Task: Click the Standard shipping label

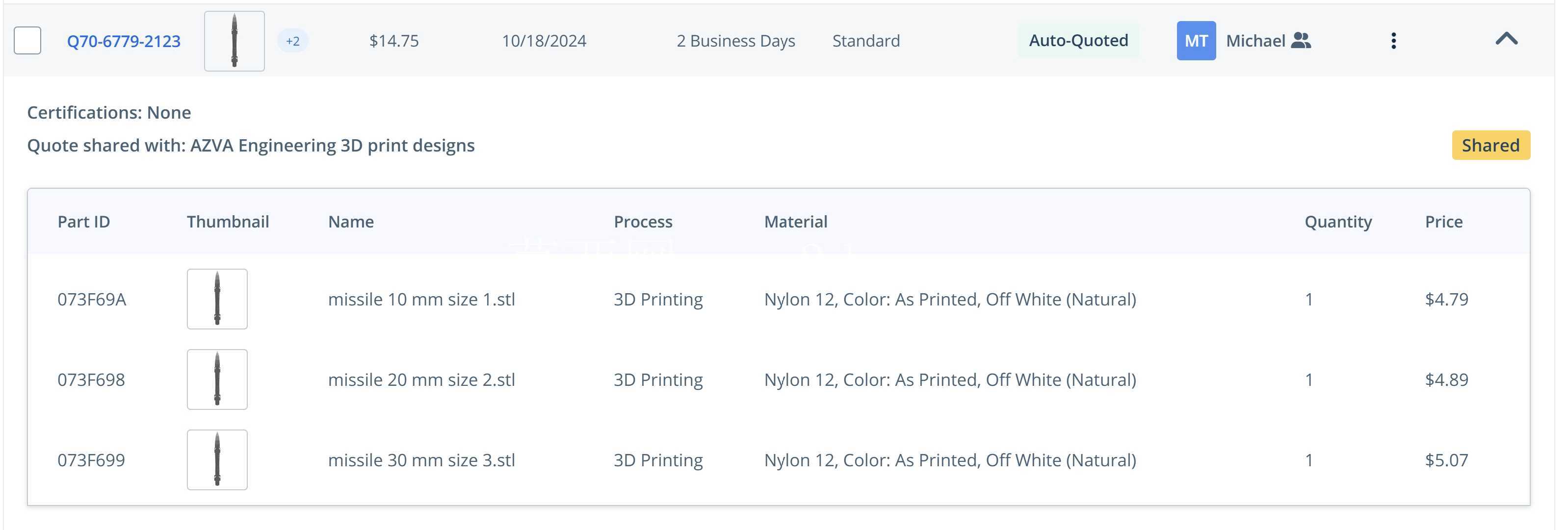Action: click(x=865, y=41)
